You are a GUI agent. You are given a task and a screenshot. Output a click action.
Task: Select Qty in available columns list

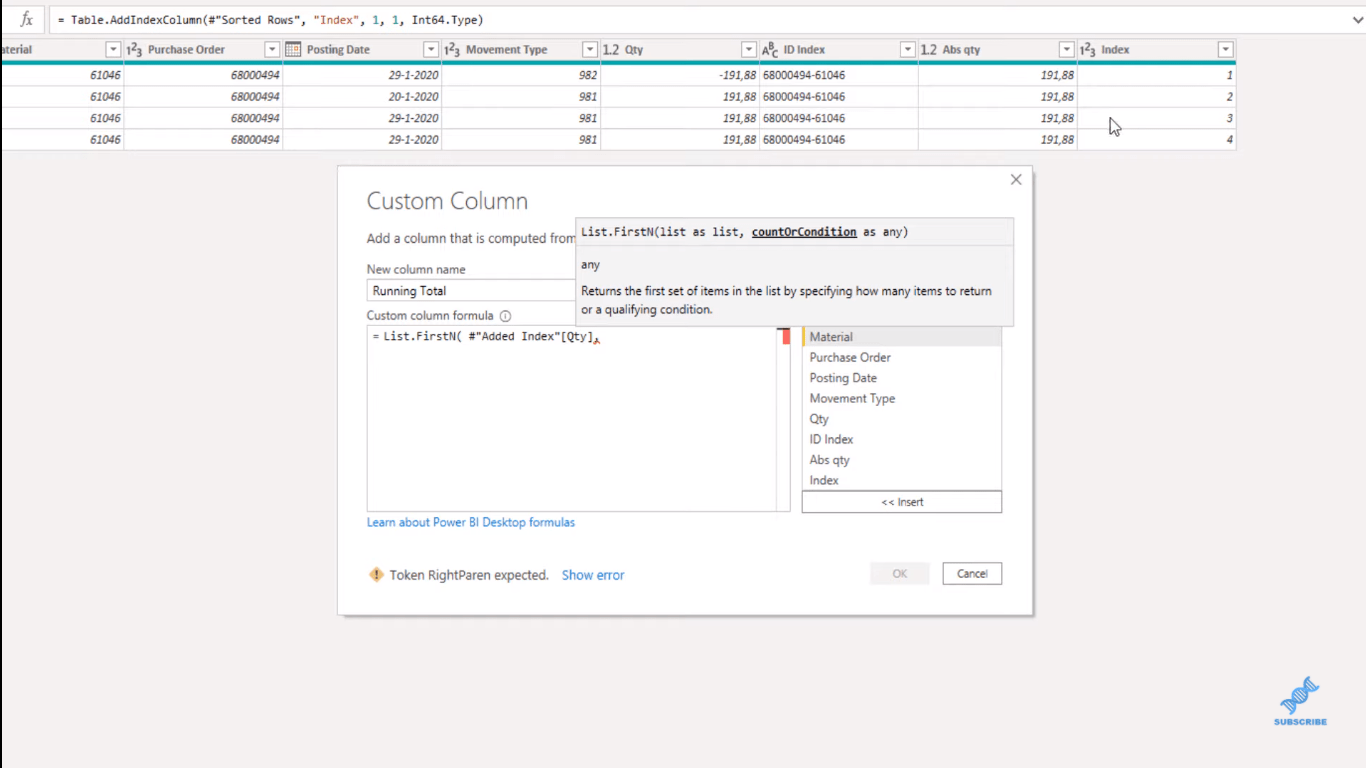(x=902, y=419)
